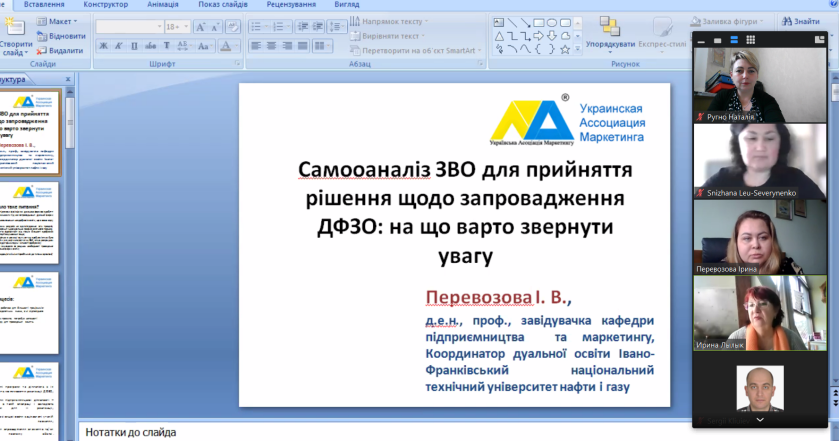Expand the shapes gallery with the more arrow
This screenshot has width=839, height=441.
pyautogui.click(x=578, y=48)
